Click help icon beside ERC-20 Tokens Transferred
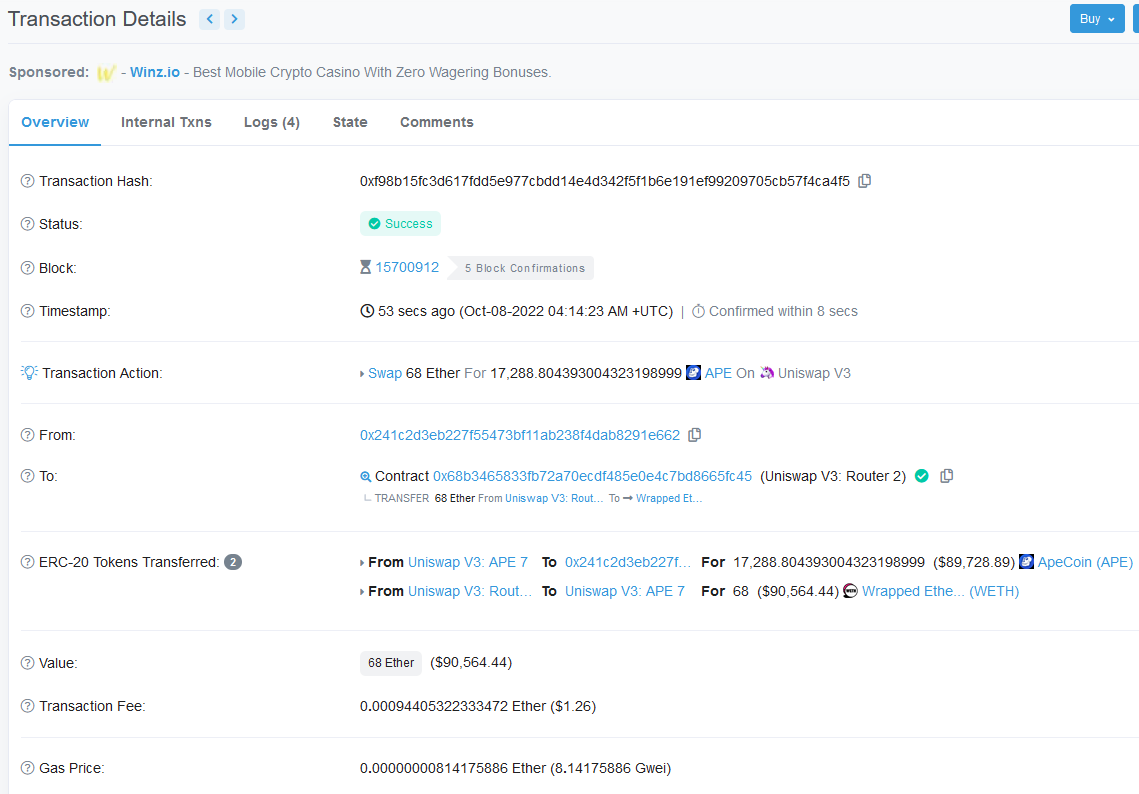 coord(28,562)
